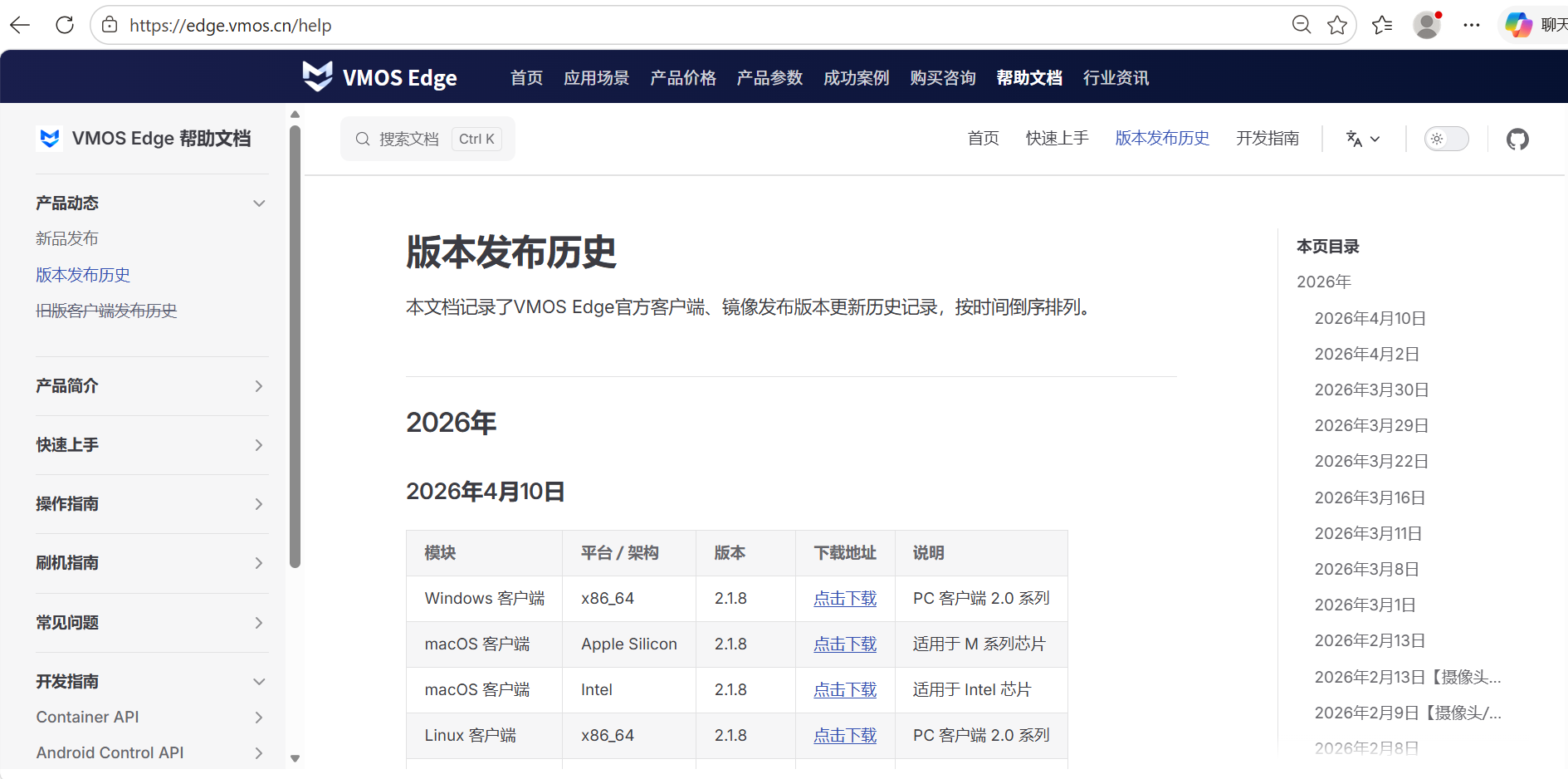The height and width of the screenshot is (779, 1568).
Task: Open 应用场景 in top navigation
Action: [596, 77]
